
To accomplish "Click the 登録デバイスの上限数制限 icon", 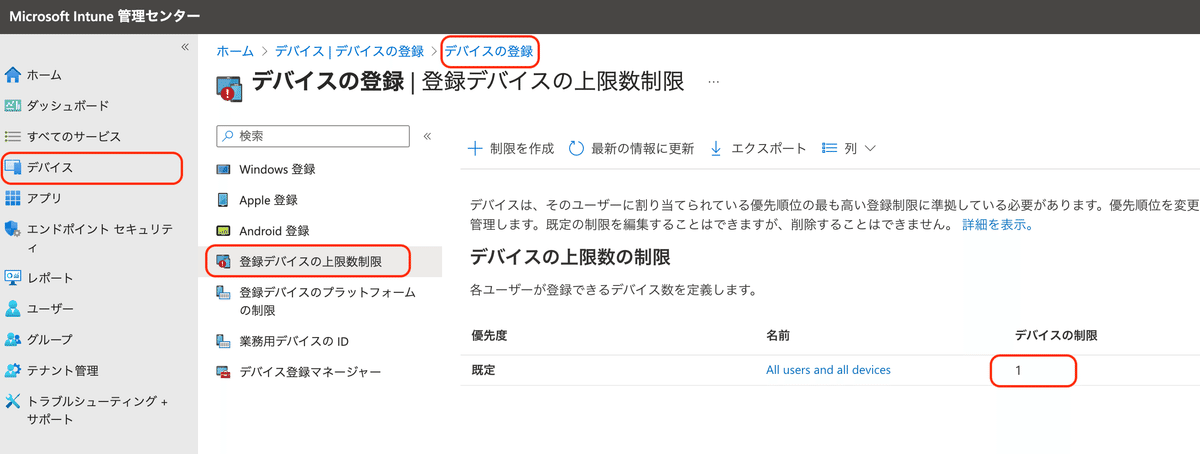I will coord(223,262).
